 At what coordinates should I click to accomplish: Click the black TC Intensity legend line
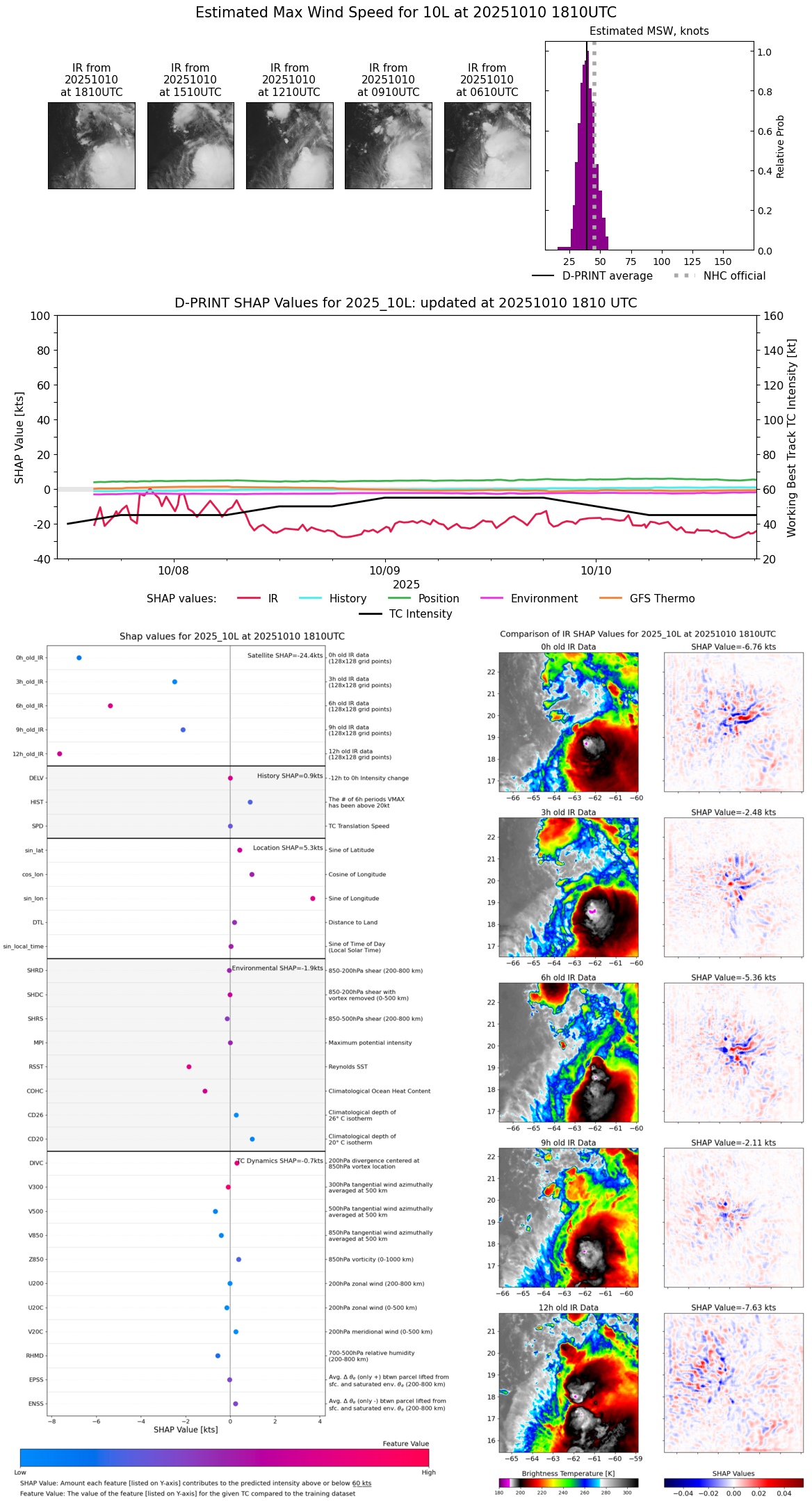tap(370, 613)
